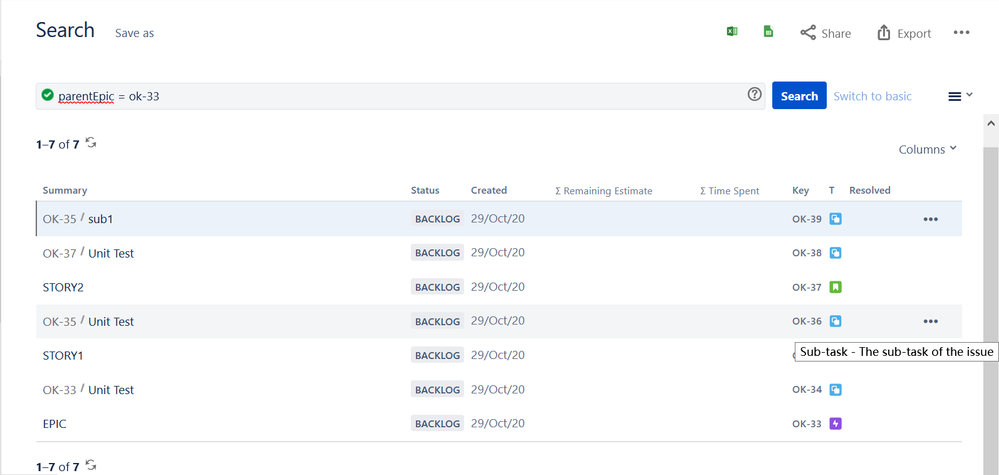Click sub-task type icon for OK-36

835,321
